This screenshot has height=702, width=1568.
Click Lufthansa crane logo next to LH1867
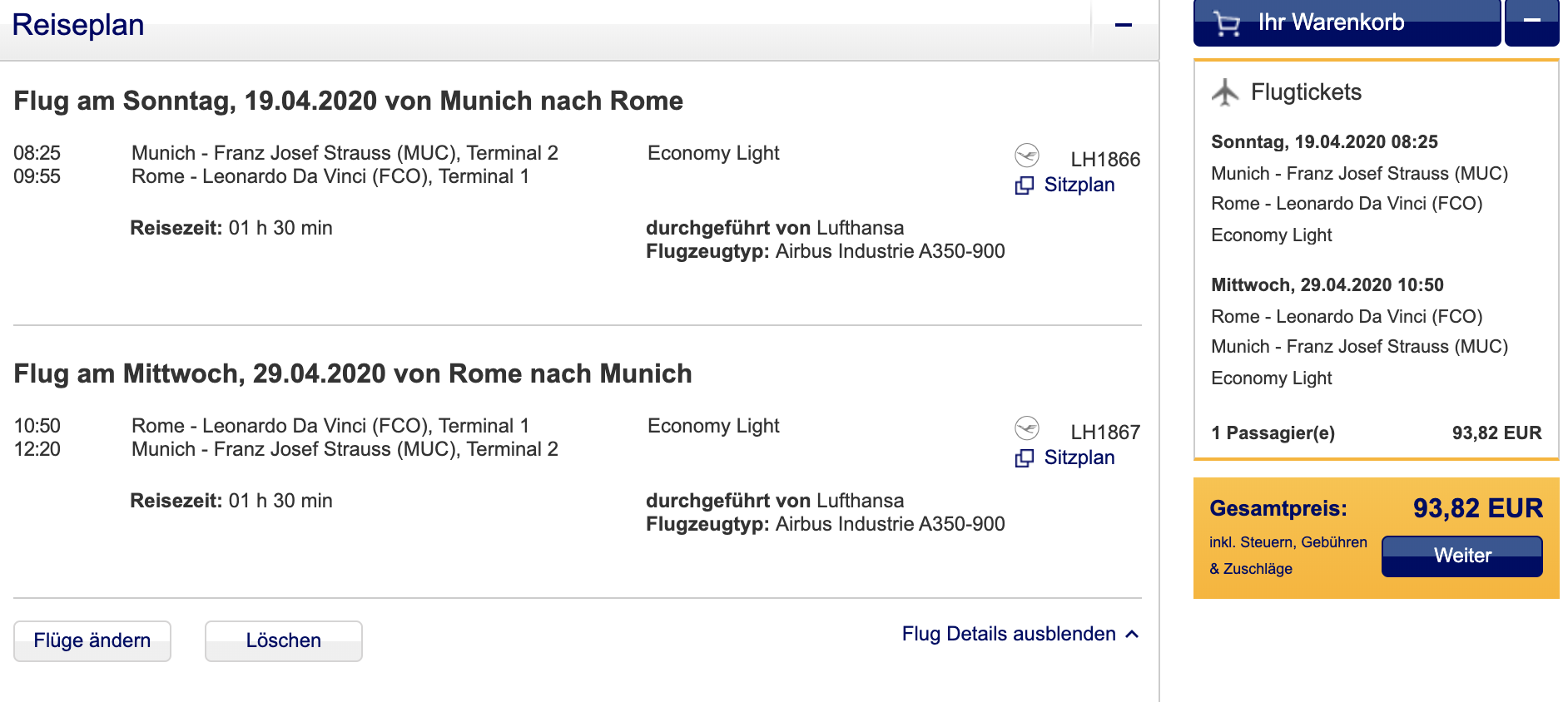(1027, 428)
